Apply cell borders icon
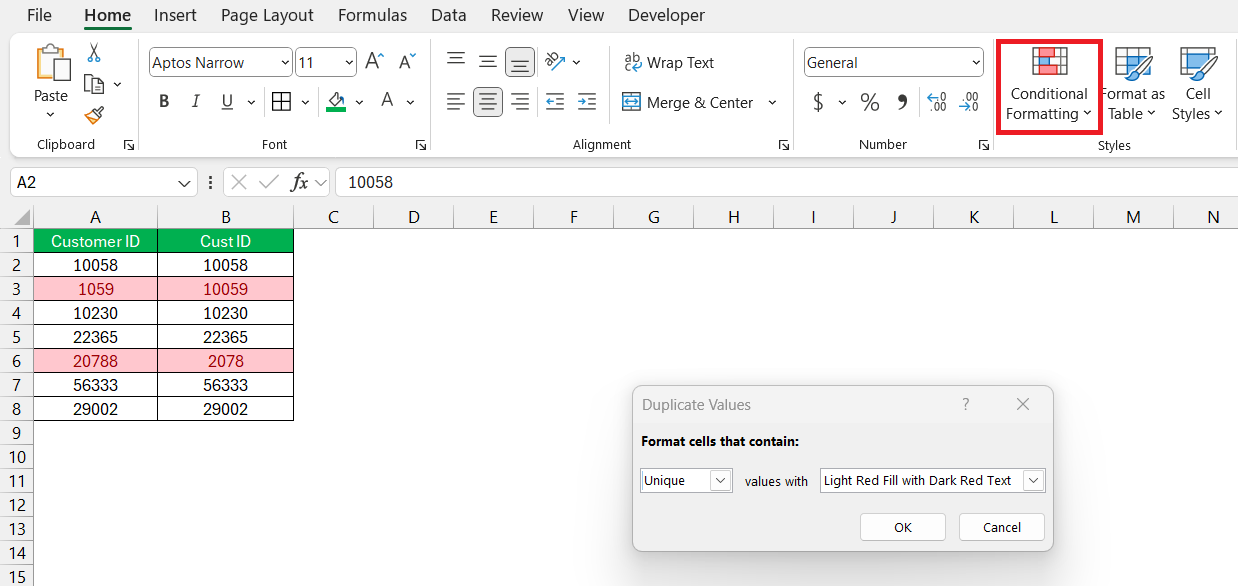Screen dimensions: 1238x586 click(281, 102)
